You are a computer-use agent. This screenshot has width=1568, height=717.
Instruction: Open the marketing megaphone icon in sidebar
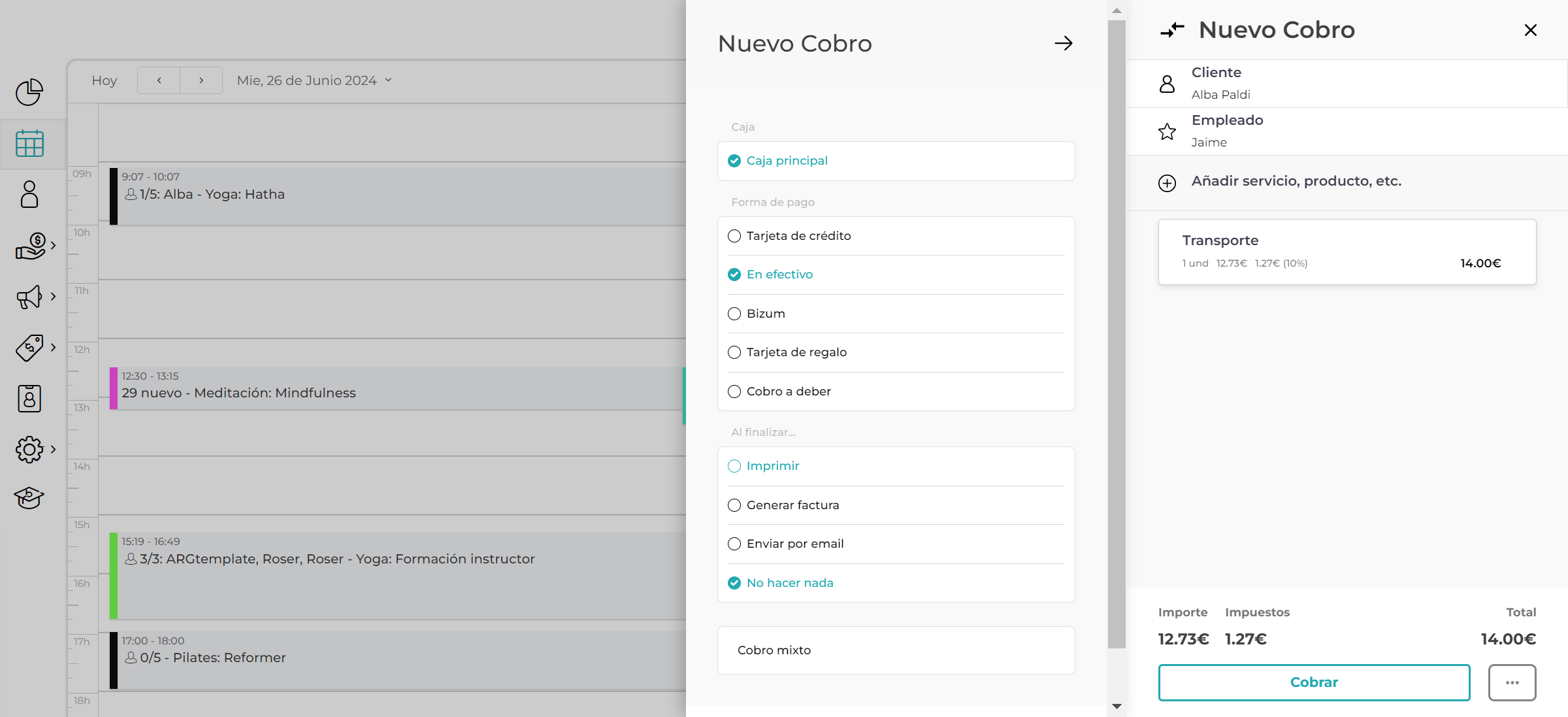[29, 297]
